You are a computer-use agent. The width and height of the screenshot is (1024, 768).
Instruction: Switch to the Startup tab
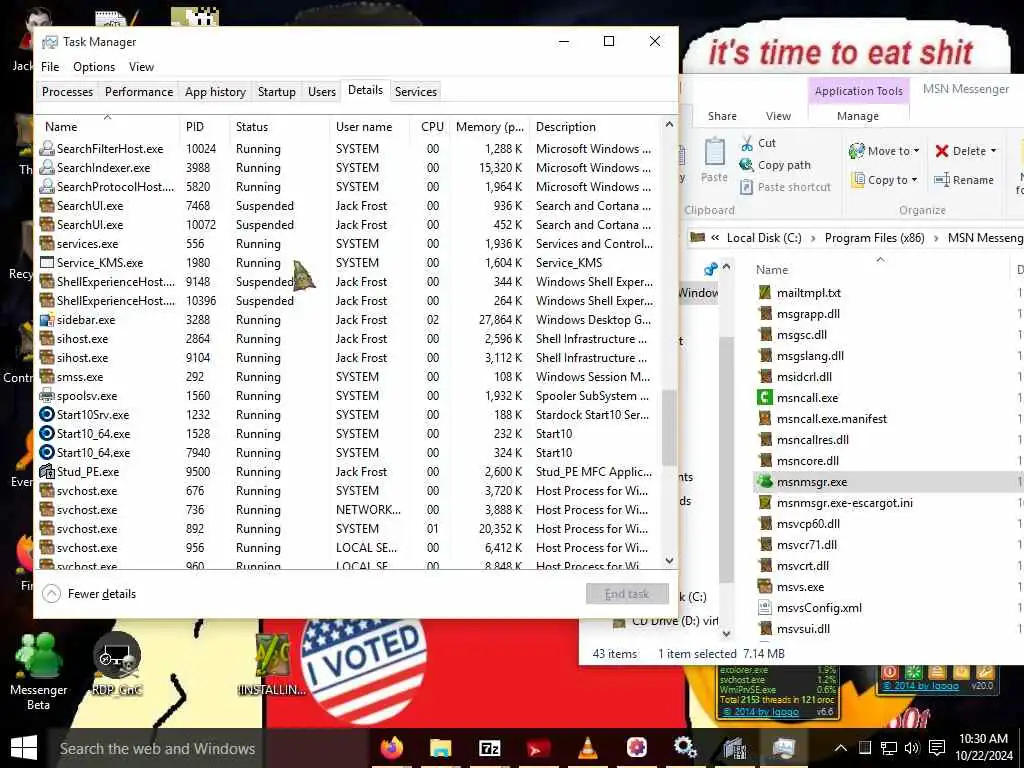tap(277, 91)
